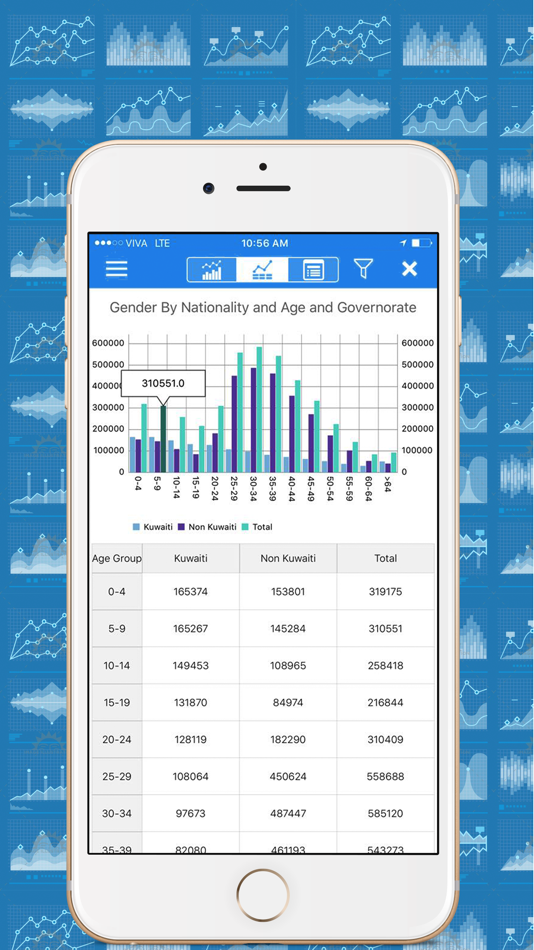This screenshot has height=950, width=534.
Task: Click the Age Group column header
Action: pyautogui.click(x=117, y=559)
